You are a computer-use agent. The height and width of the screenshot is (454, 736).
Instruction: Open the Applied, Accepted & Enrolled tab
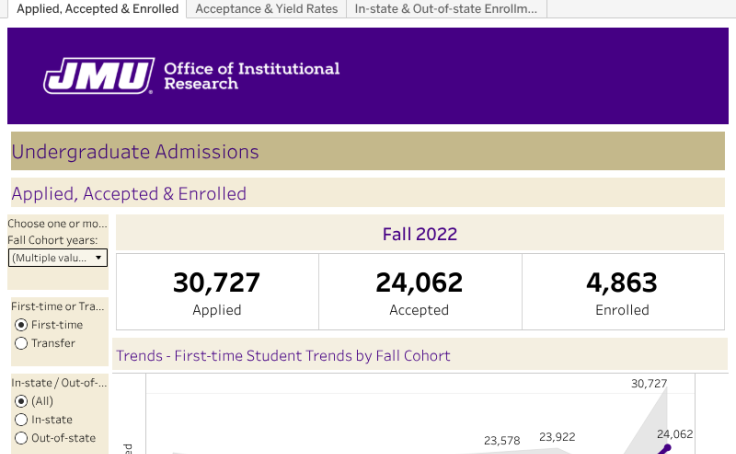tap(97, 9)
